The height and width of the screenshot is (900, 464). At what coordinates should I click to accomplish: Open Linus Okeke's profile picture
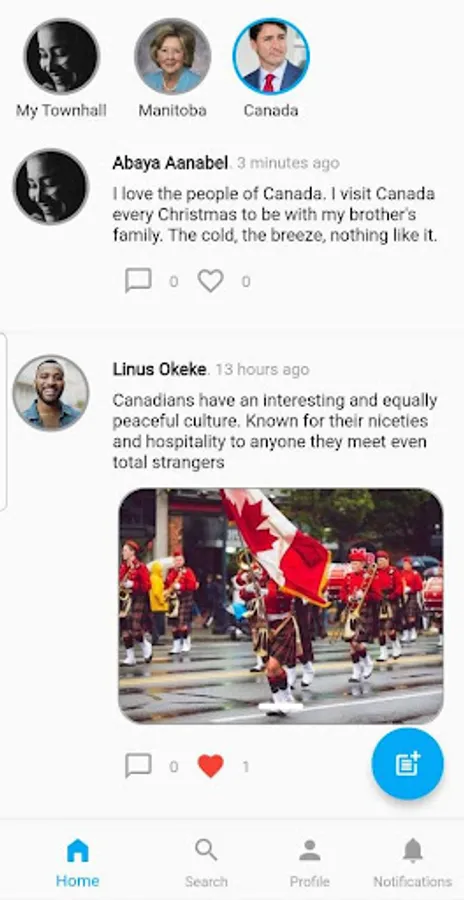coord(51,393)
